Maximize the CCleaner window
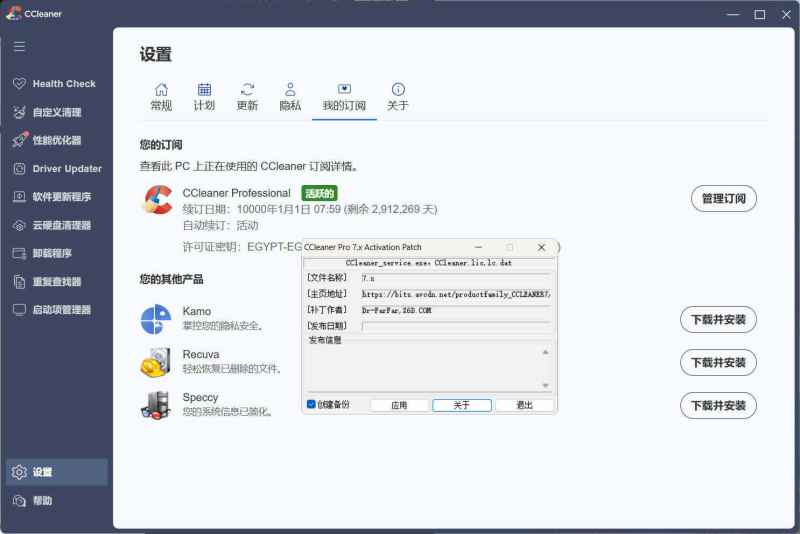The image size is (800, 534). 760,14
